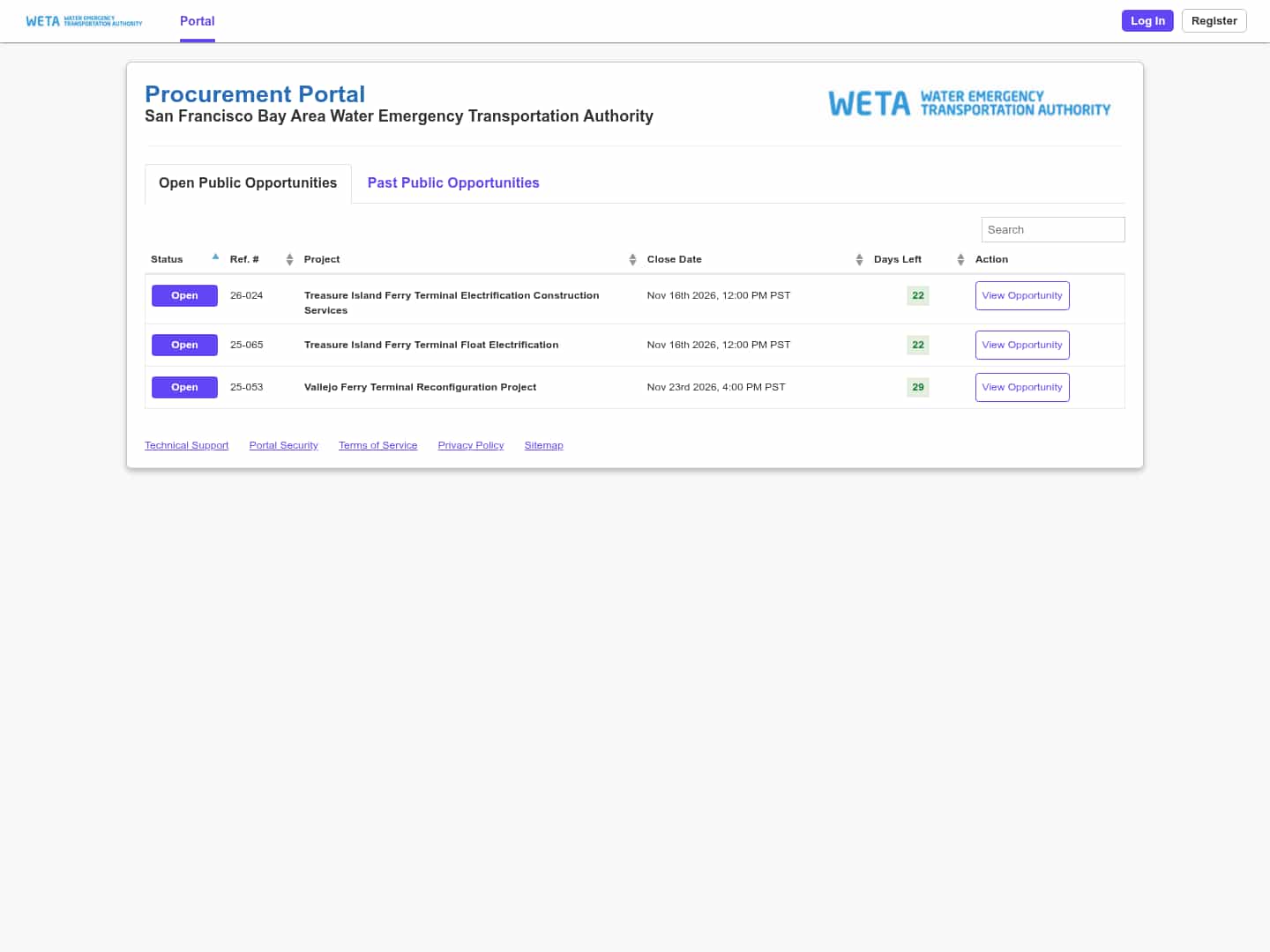The height and width of the screenshot is (952, 1270).
Task: Click the Nov 23rd 2026 close date
Action: click(x=716, y=387)
